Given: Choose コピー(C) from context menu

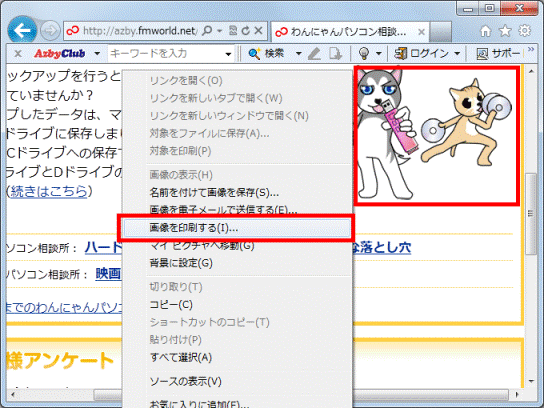Looking at the screenshot, I should [171, 305].
